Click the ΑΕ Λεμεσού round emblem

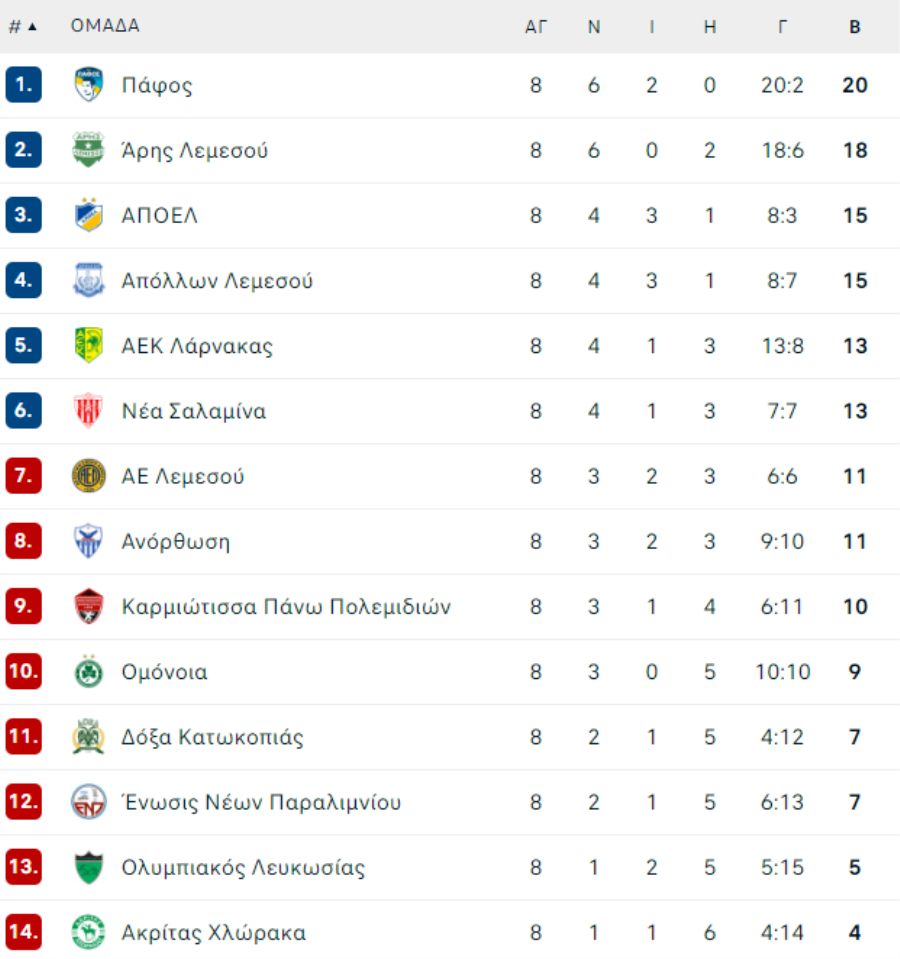tap(89, 476)
